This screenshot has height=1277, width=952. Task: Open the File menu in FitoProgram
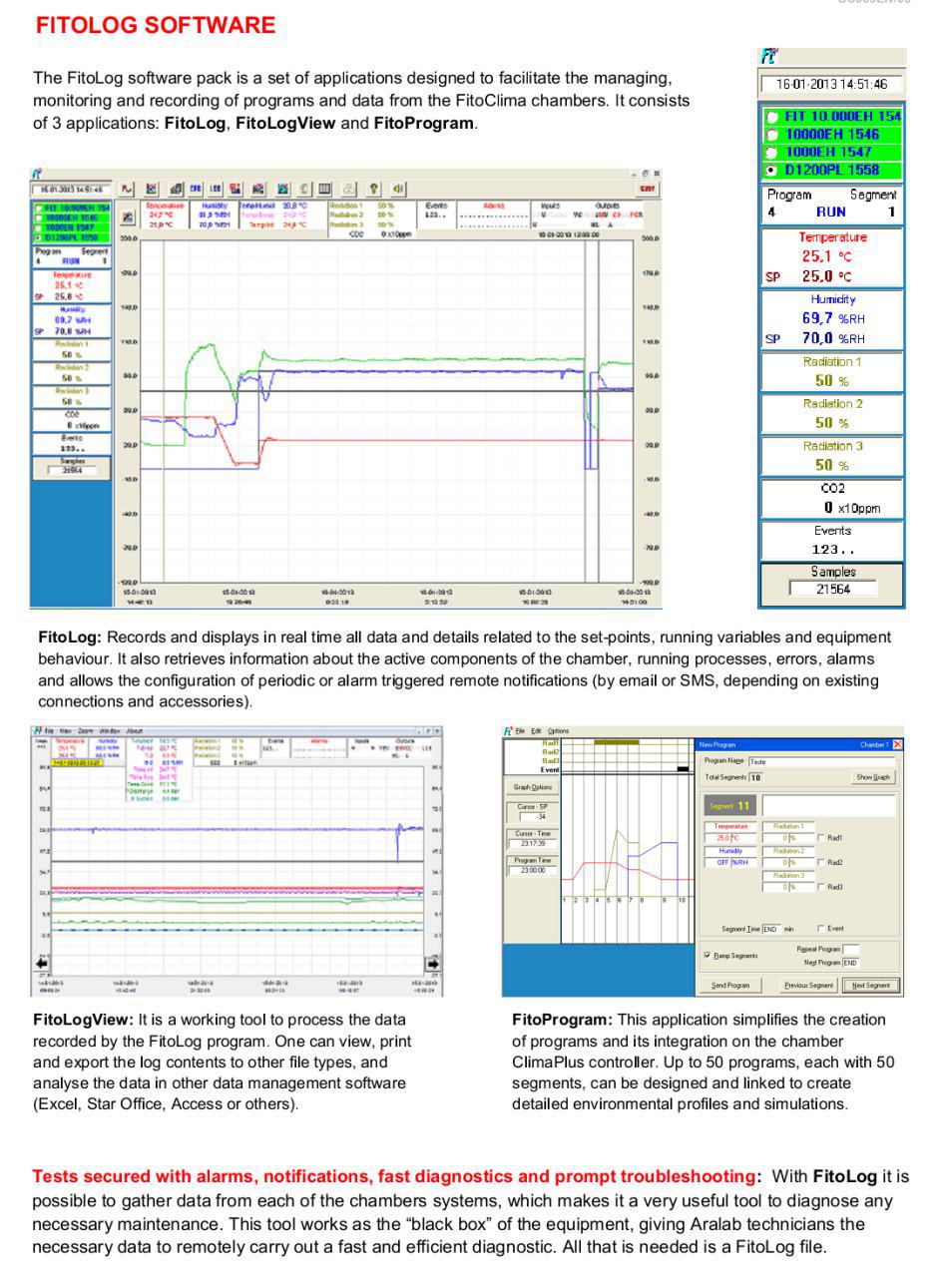click(521, 731)
